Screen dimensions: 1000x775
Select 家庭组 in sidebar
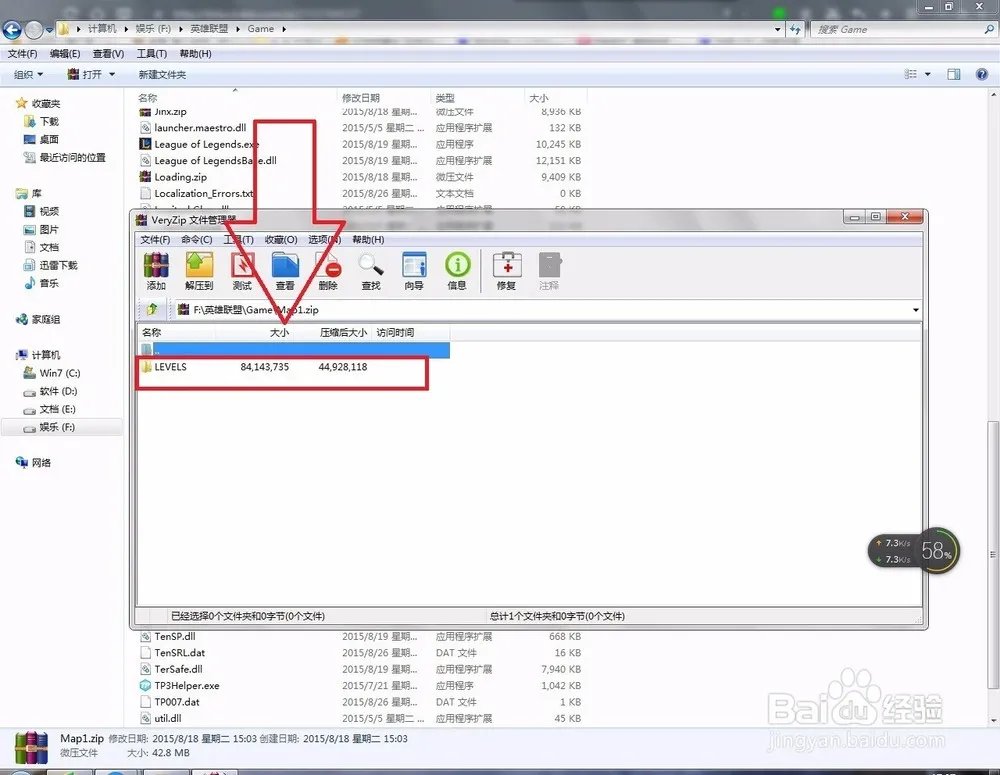click(x=38, y=319)
